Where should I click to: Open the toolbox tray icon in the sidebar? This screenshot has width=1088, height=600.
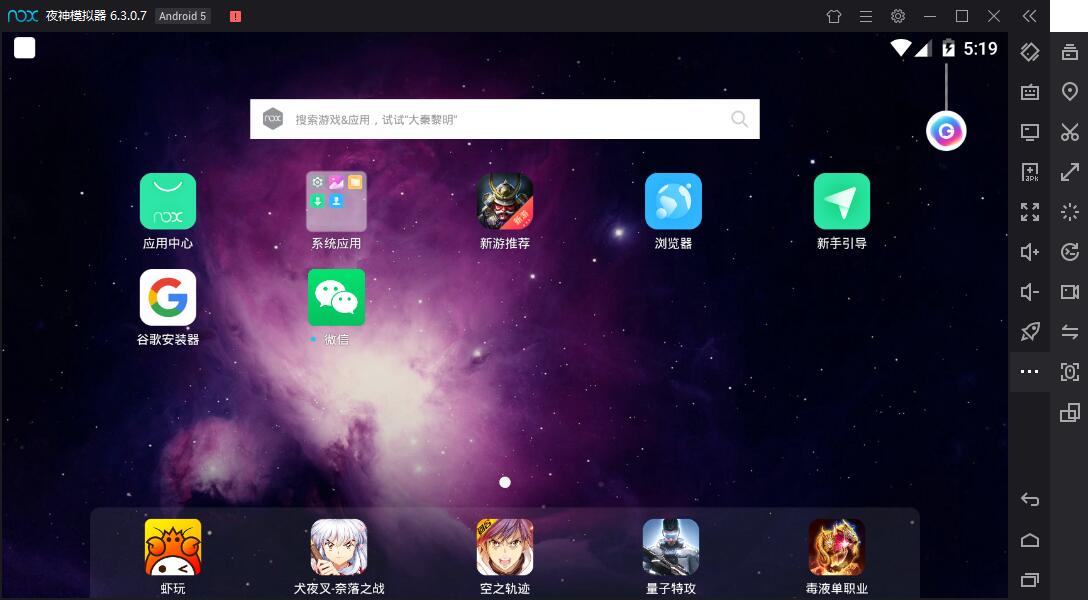[1070, 51]
